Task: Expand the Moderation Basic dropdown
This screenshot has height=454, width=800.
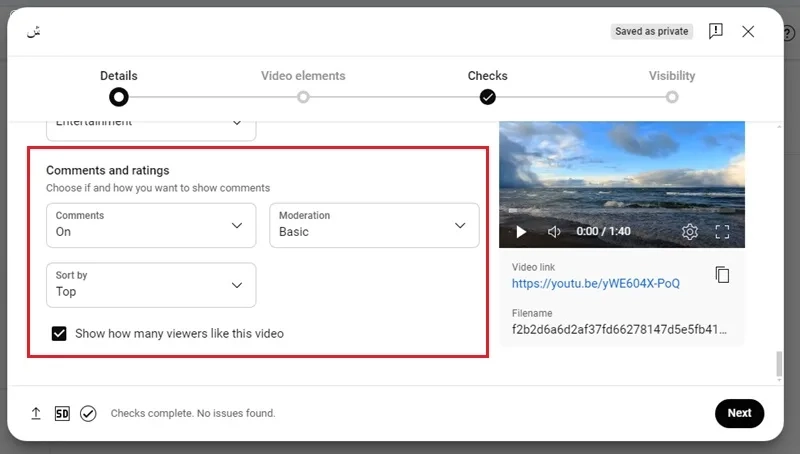Action: pyautogui.click(x=374, y=225)
